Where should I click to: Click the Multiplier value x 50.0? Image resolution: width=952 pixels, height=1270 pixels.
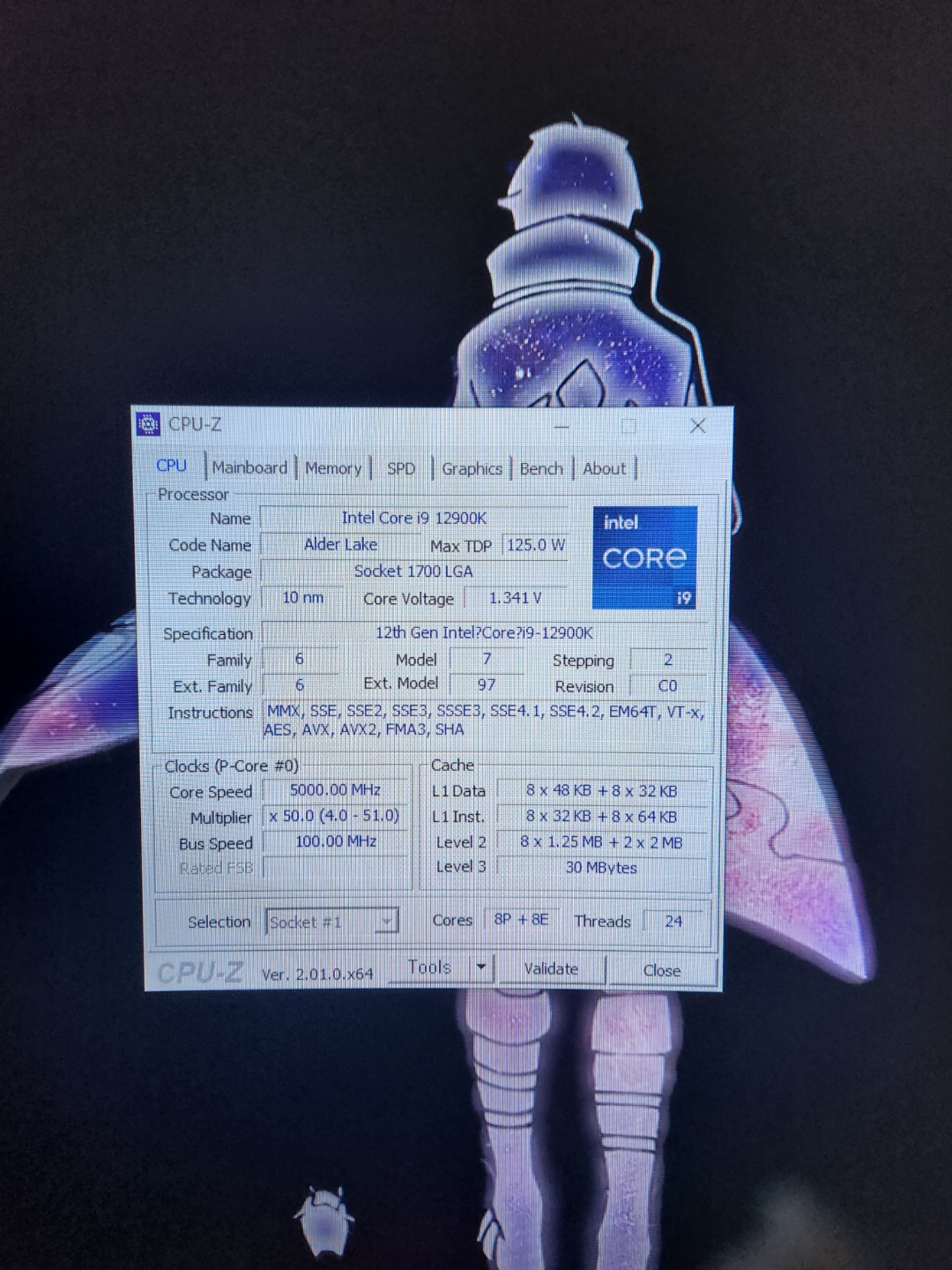(x=335, y=816)
